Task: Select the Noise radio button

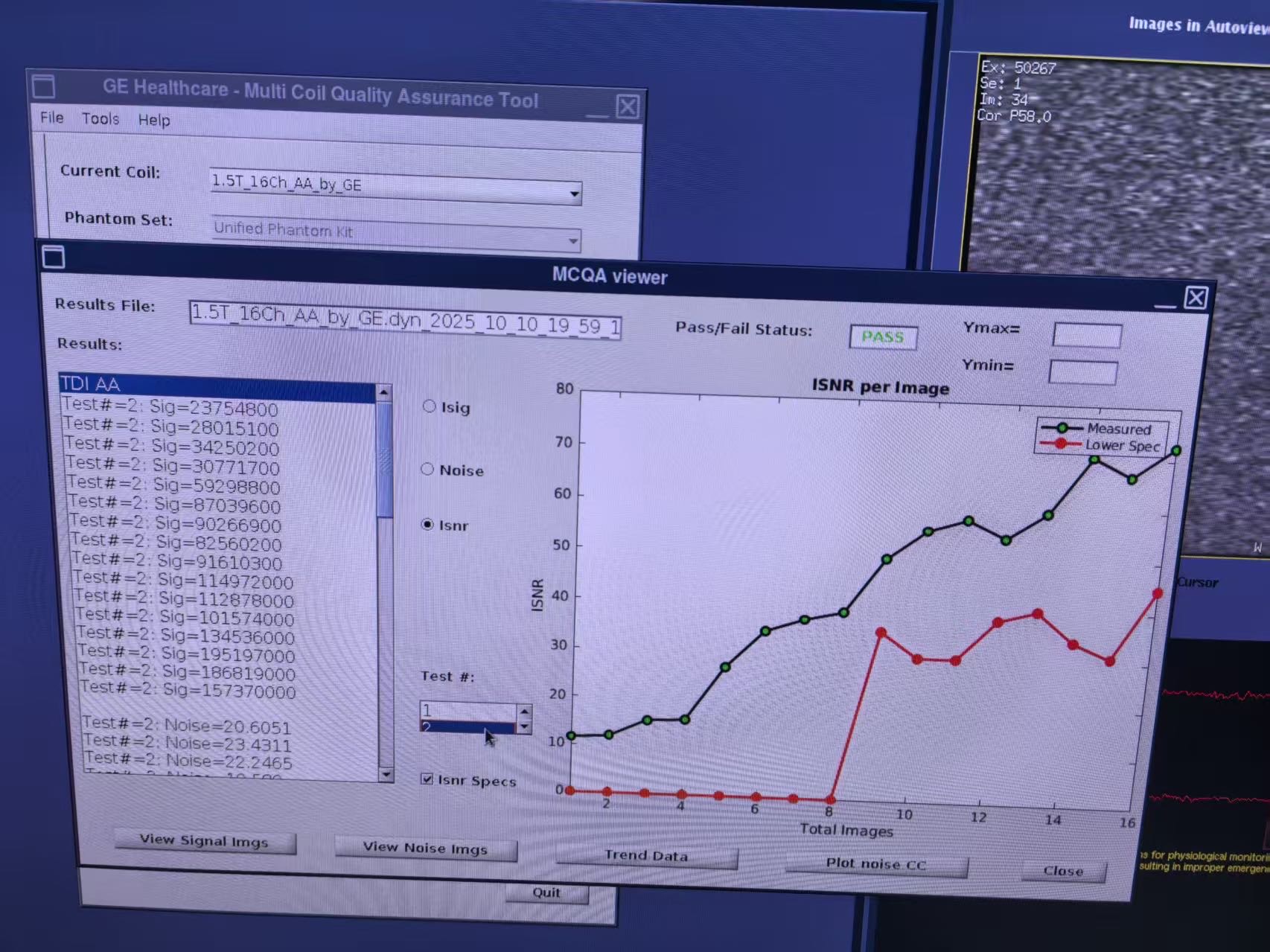Action: 427,469
